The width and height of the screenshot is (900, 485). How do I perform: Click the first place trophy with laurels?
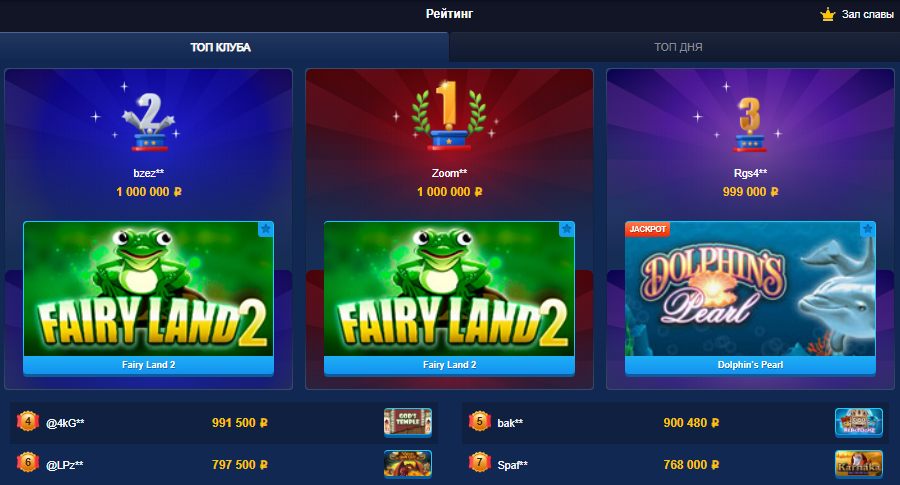click(x=449, y=116)
